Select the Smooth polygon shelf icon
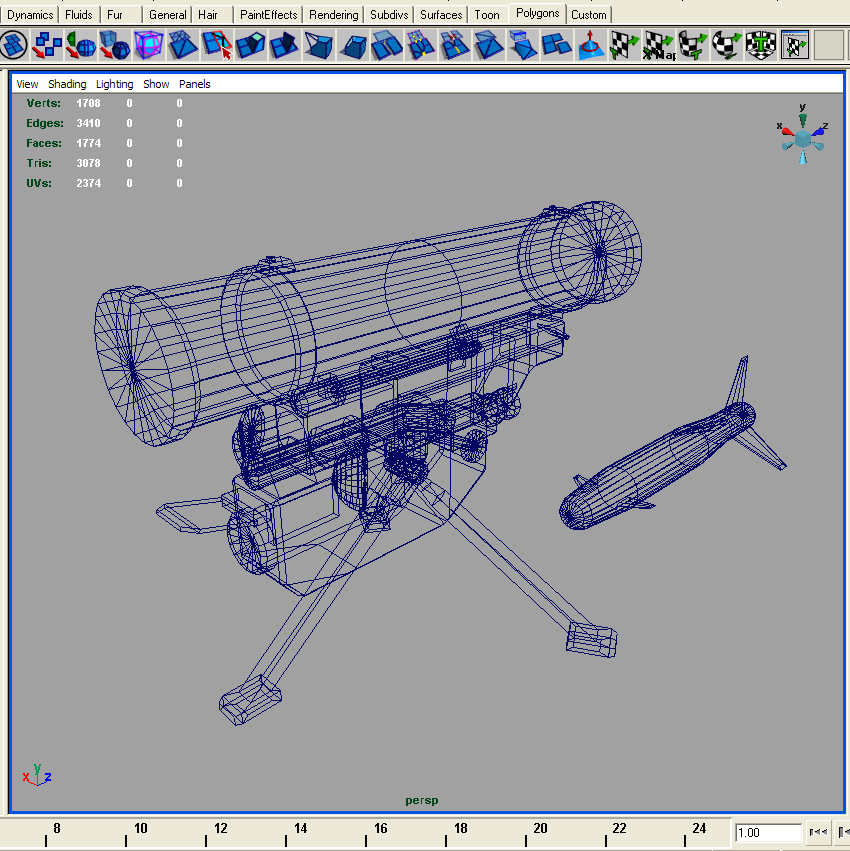Viewport: 850px width, 851px height. [148, 45]
